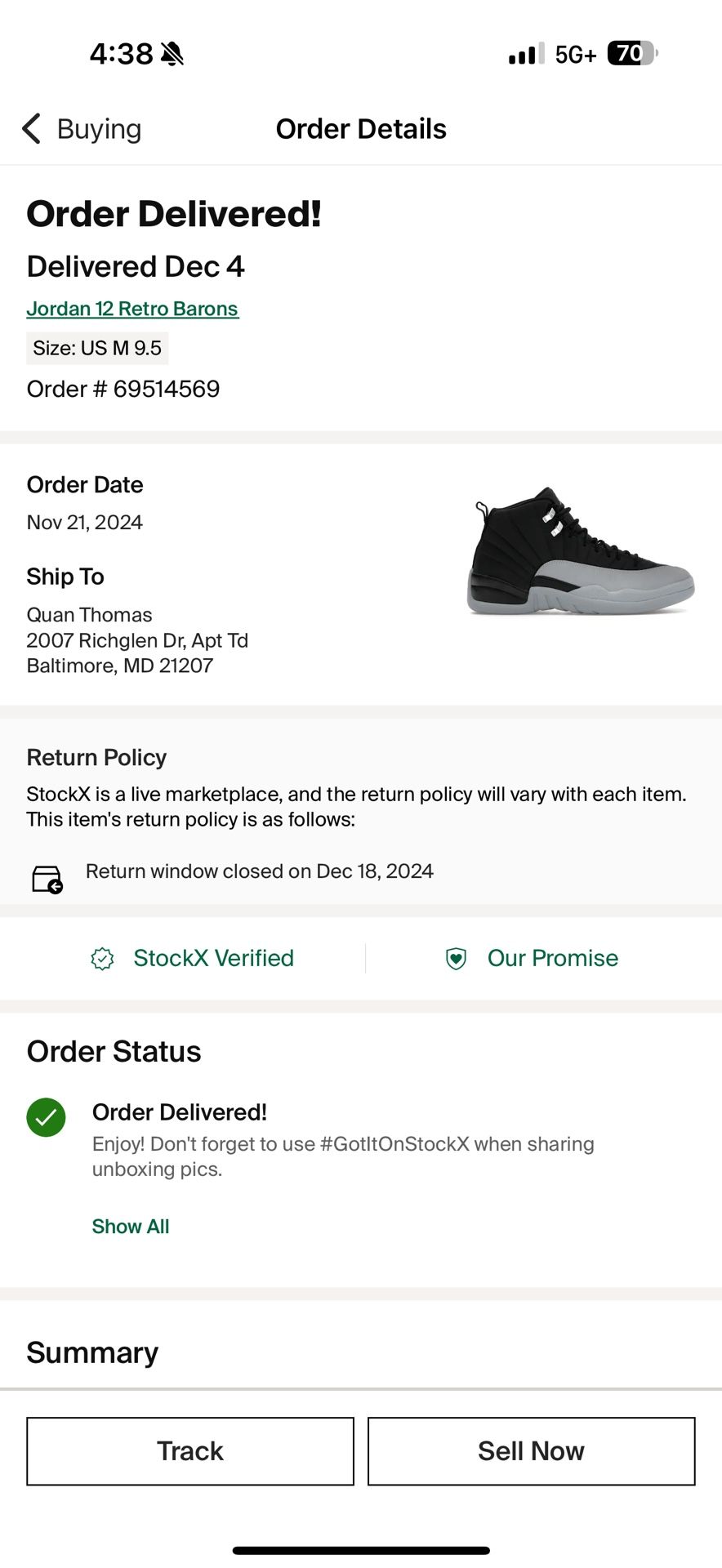Tap the home indicator bar

click(x=361, y=1550)
